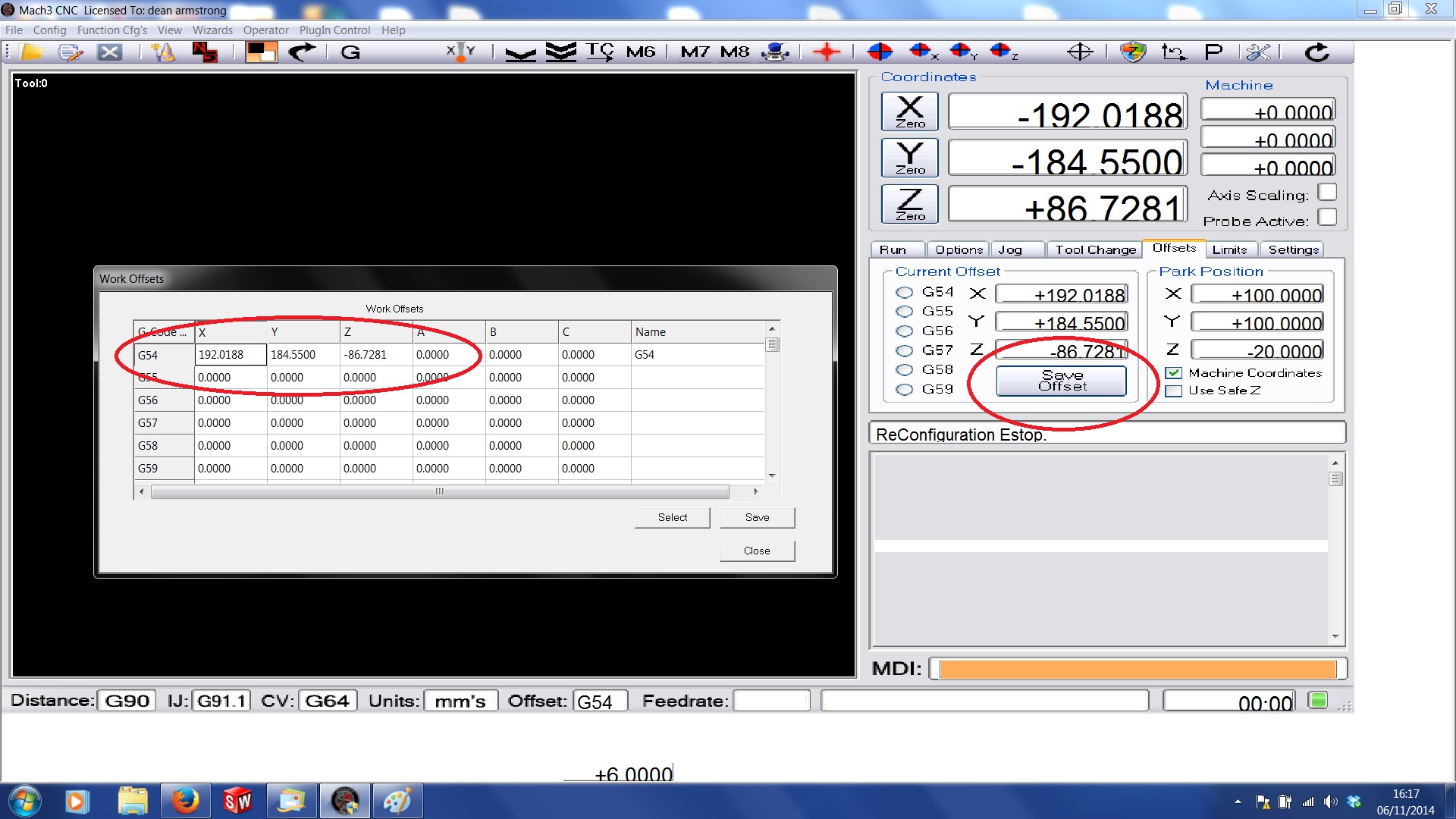Viewport: 1456px width, 819px height.
Task: Click the M6 tool change toolbar icon
Action: 640,52
